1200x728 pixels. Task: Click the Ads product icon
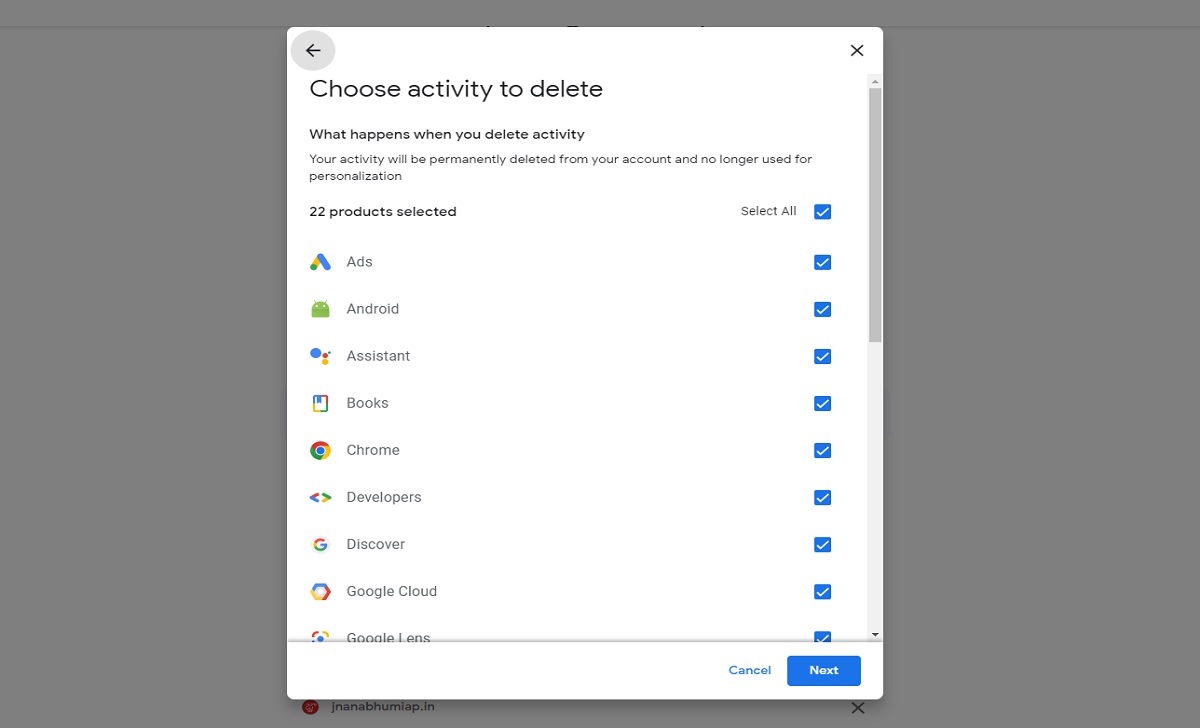pyautogui.click(x=320, y=262)
